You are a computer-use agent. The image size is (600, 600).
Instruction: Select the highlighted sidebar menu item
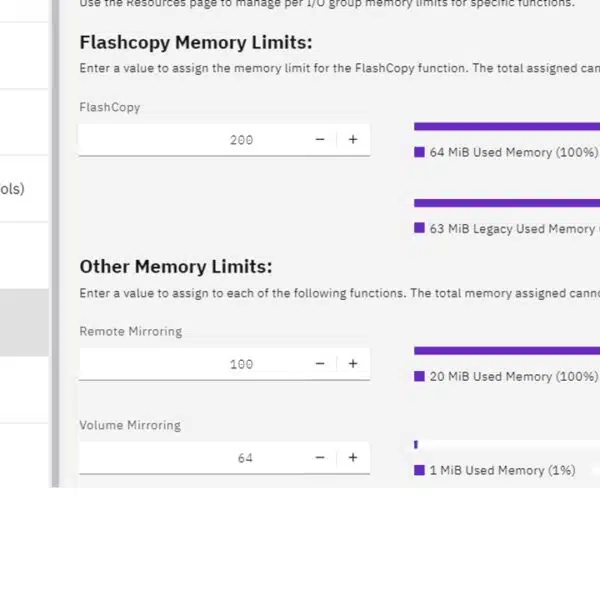tap(24, 323)
